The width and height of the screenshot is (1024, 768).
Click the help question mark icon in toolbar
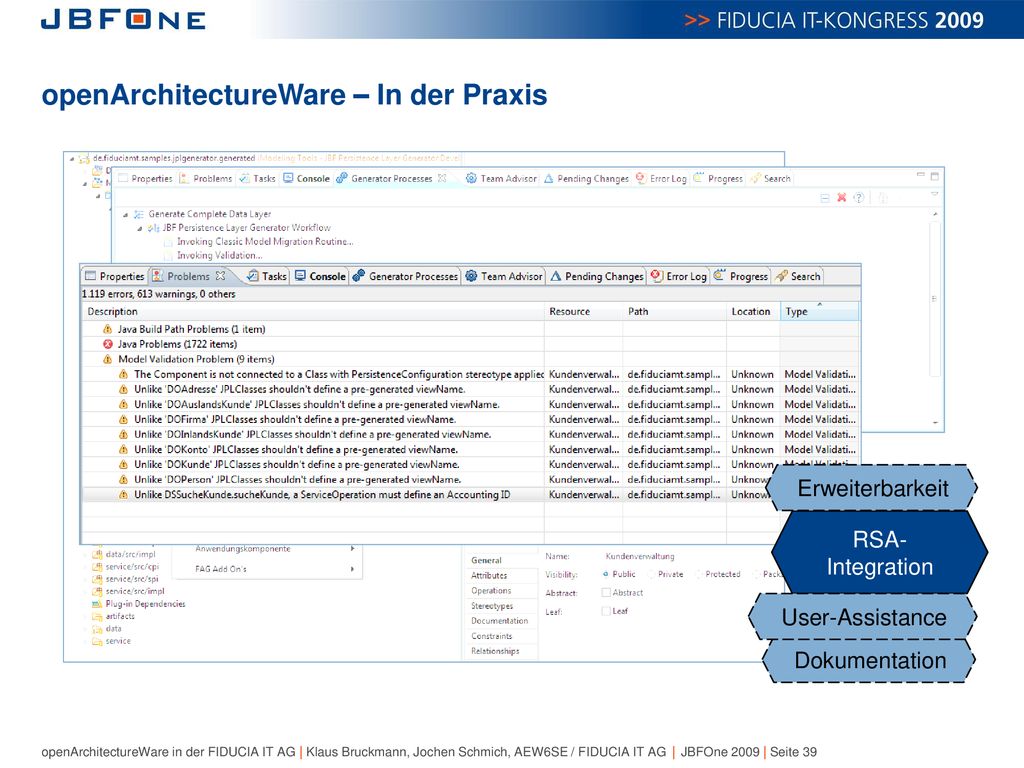859,197
